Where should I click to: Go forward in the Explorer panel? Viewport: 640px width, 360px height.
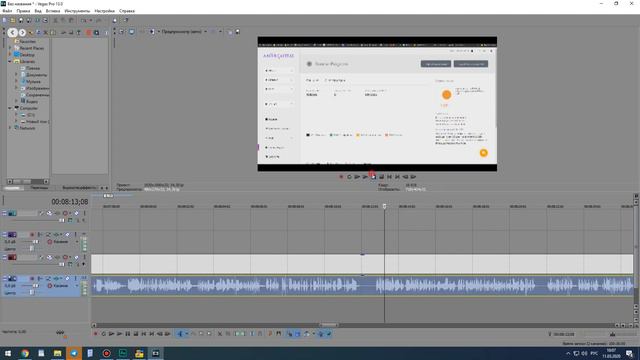(22, 33)
